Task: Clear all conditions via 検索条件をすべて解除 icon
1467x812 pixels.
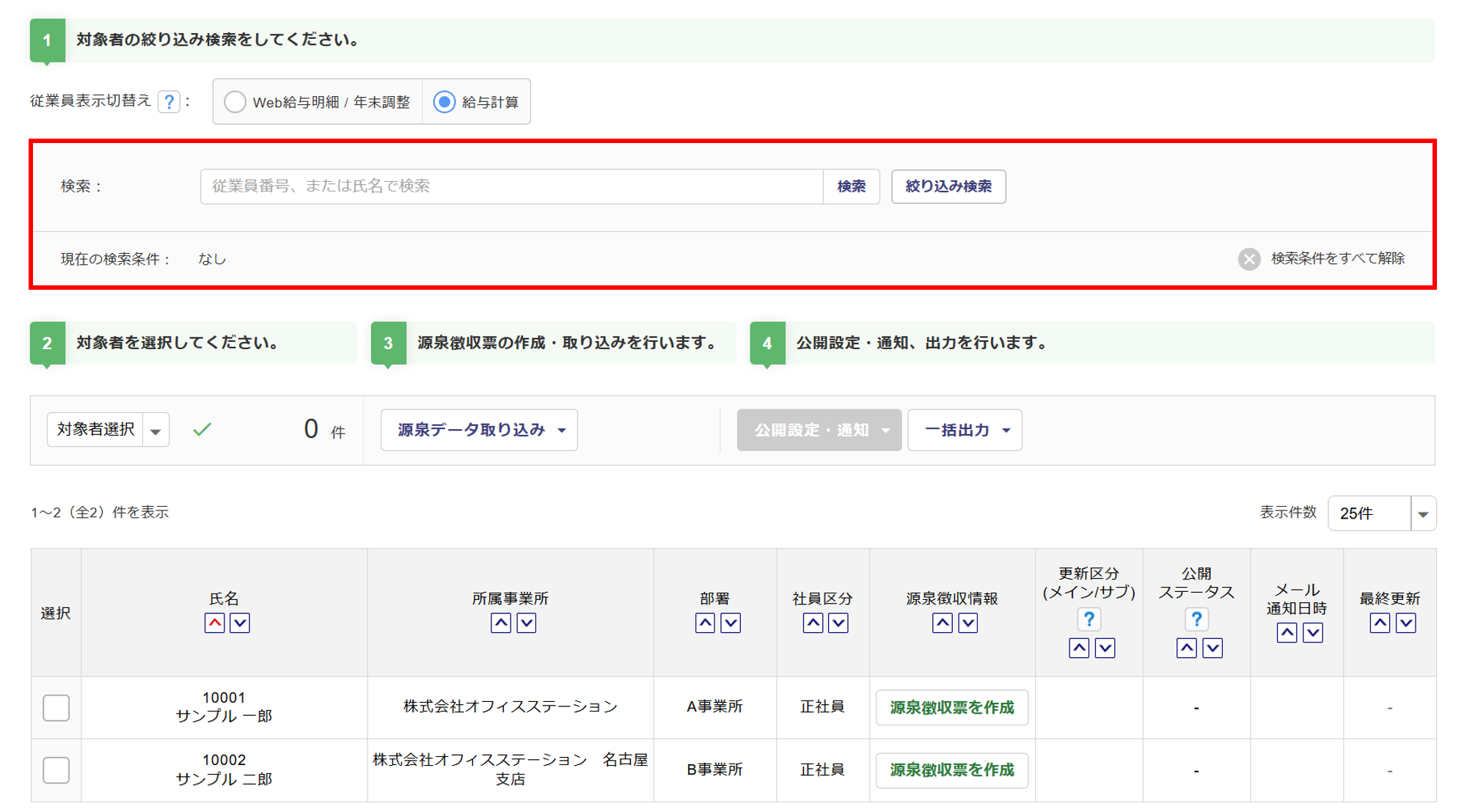Action: tap(1249, 259)
